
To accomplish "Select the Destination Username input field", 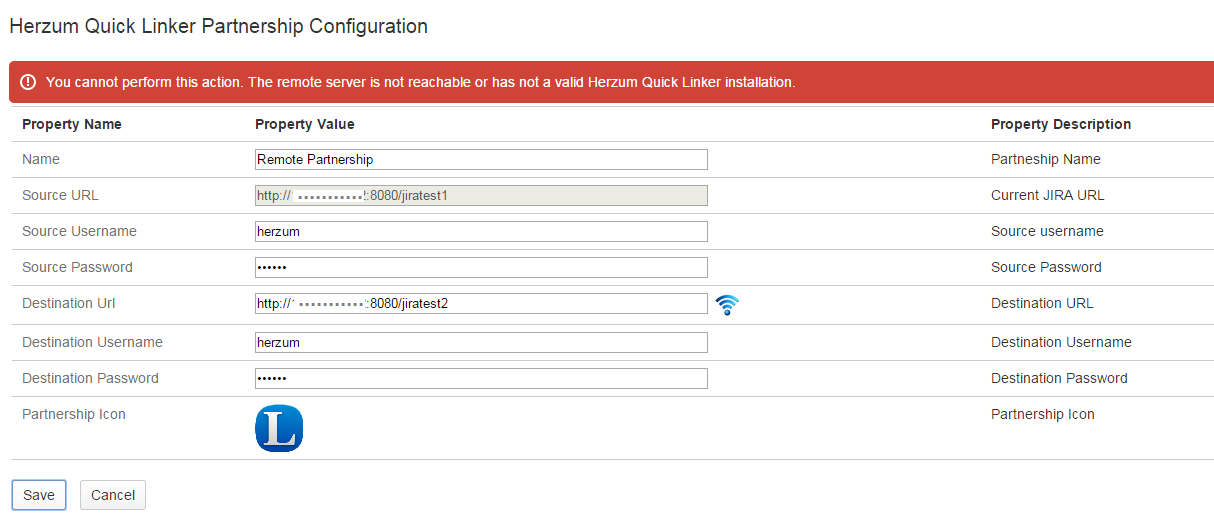I will click(x=481, y=342).
